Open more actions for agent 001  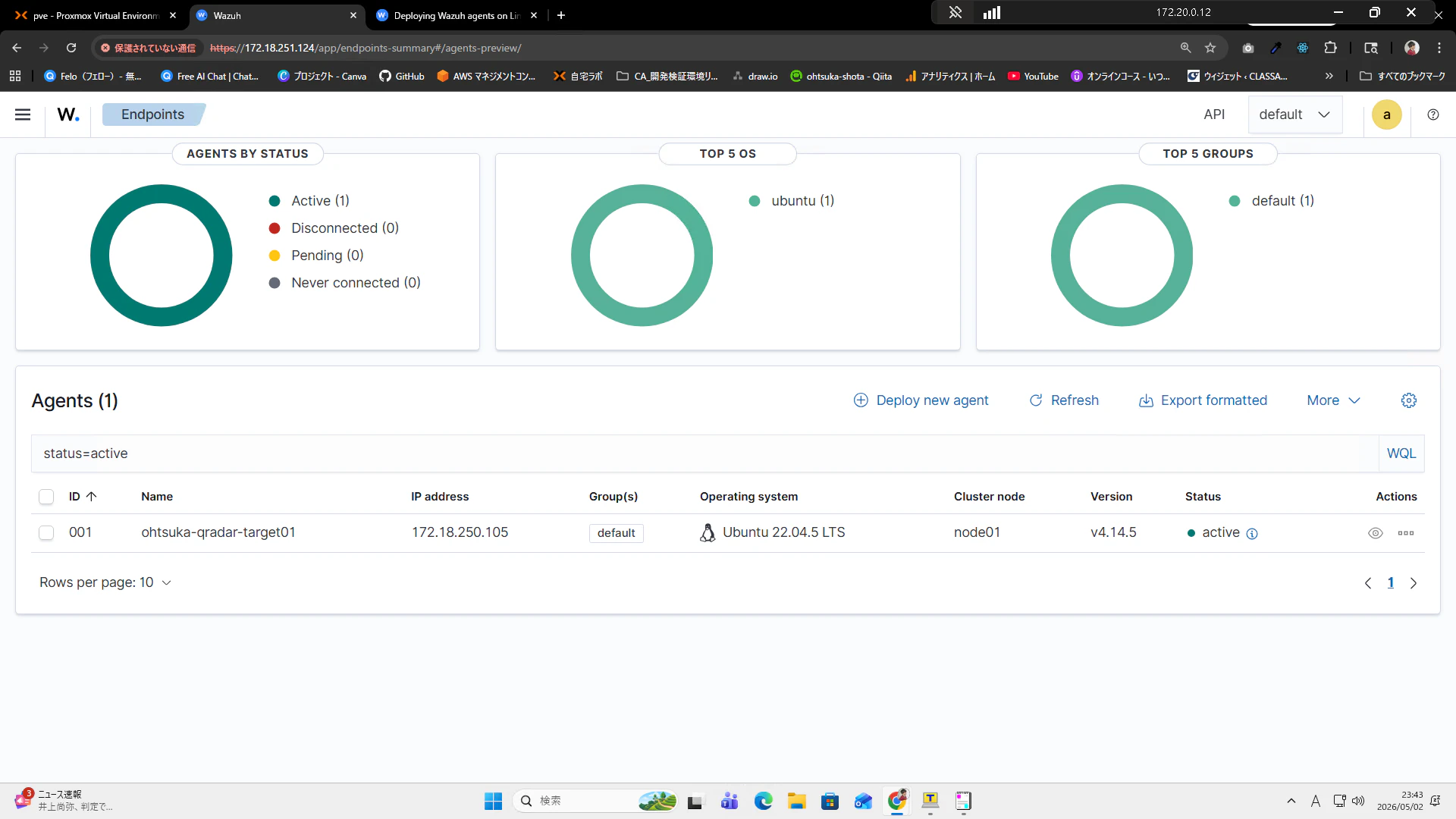(1406, 533)
